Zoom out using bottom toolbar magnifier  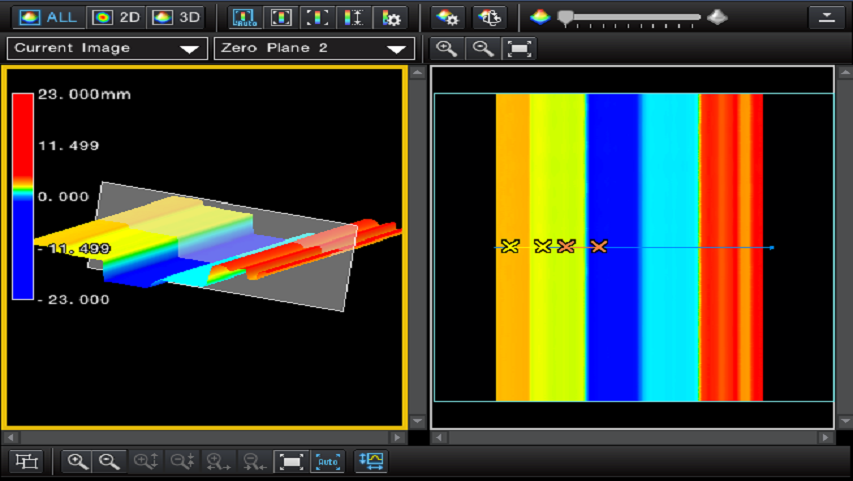pyautogui.click(x=109, y=461)
